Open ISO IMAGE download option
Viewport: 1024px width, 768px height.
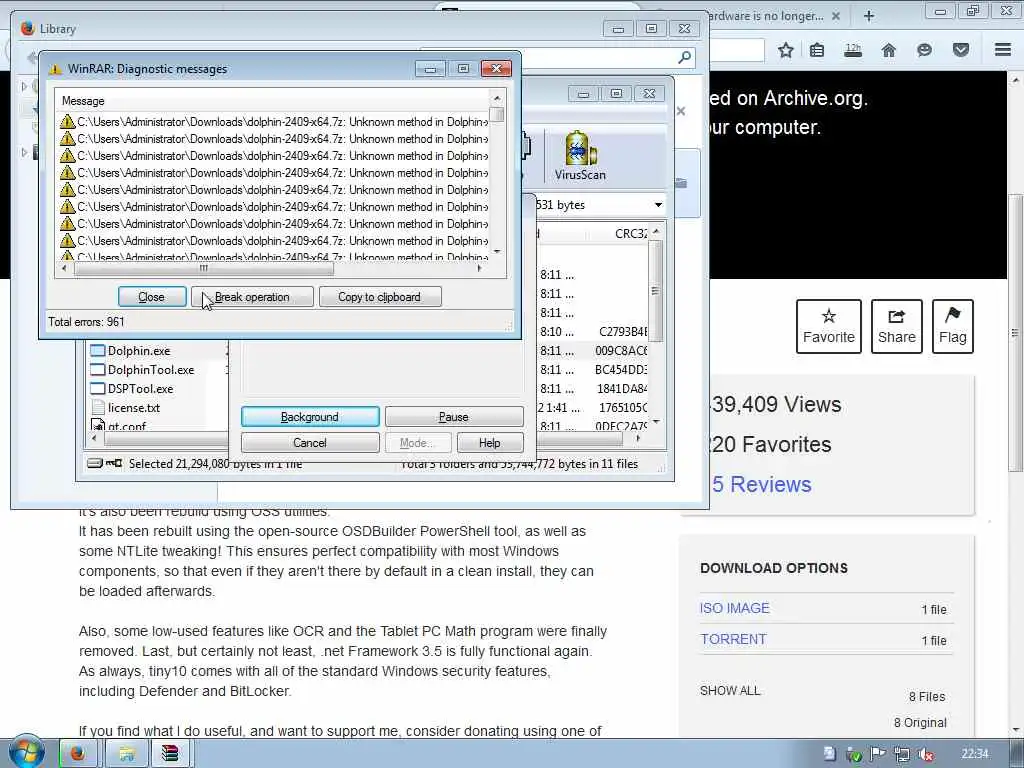click(735, 608)
